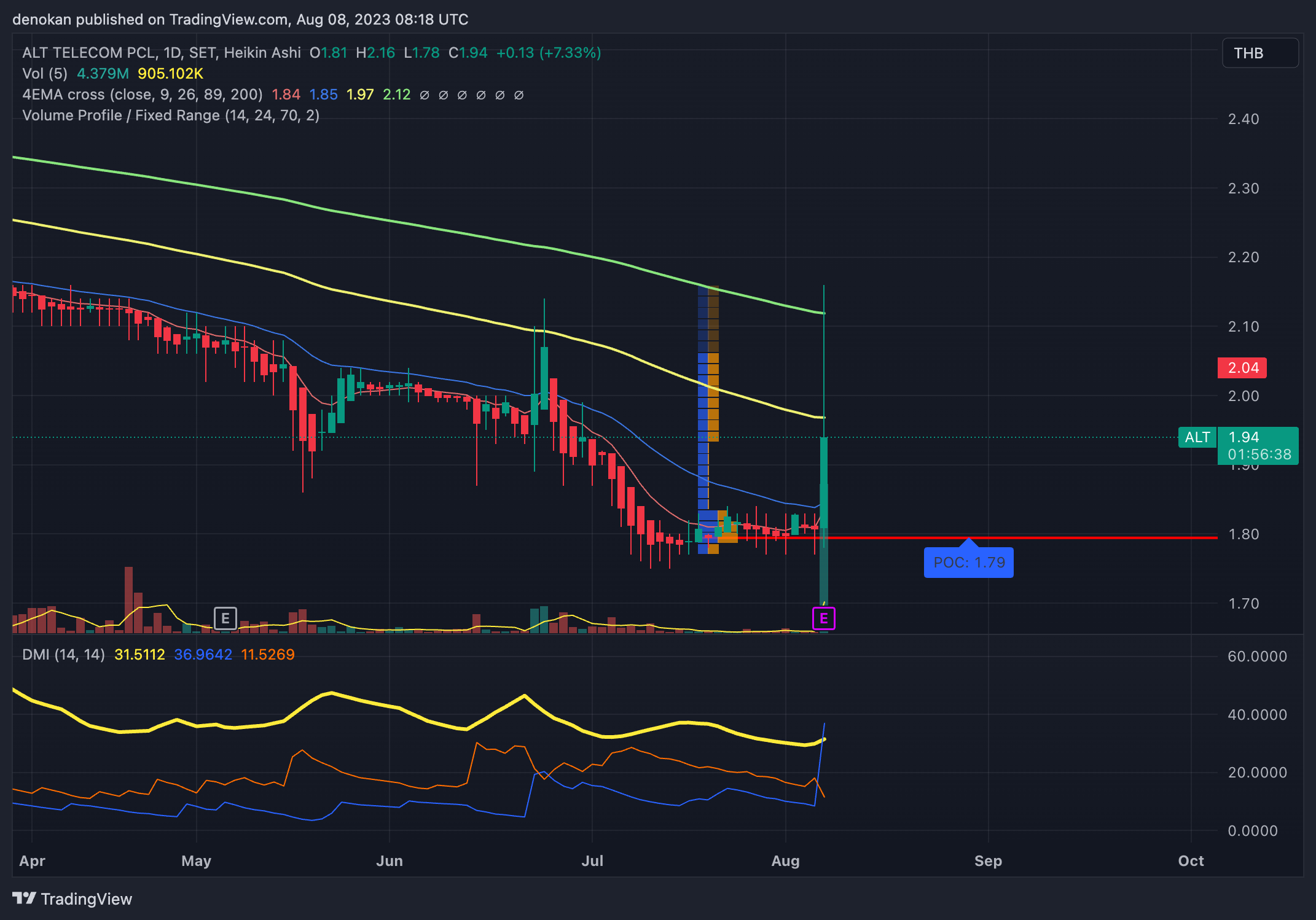Click the Aug label on time axis

[x=785, y=861]
